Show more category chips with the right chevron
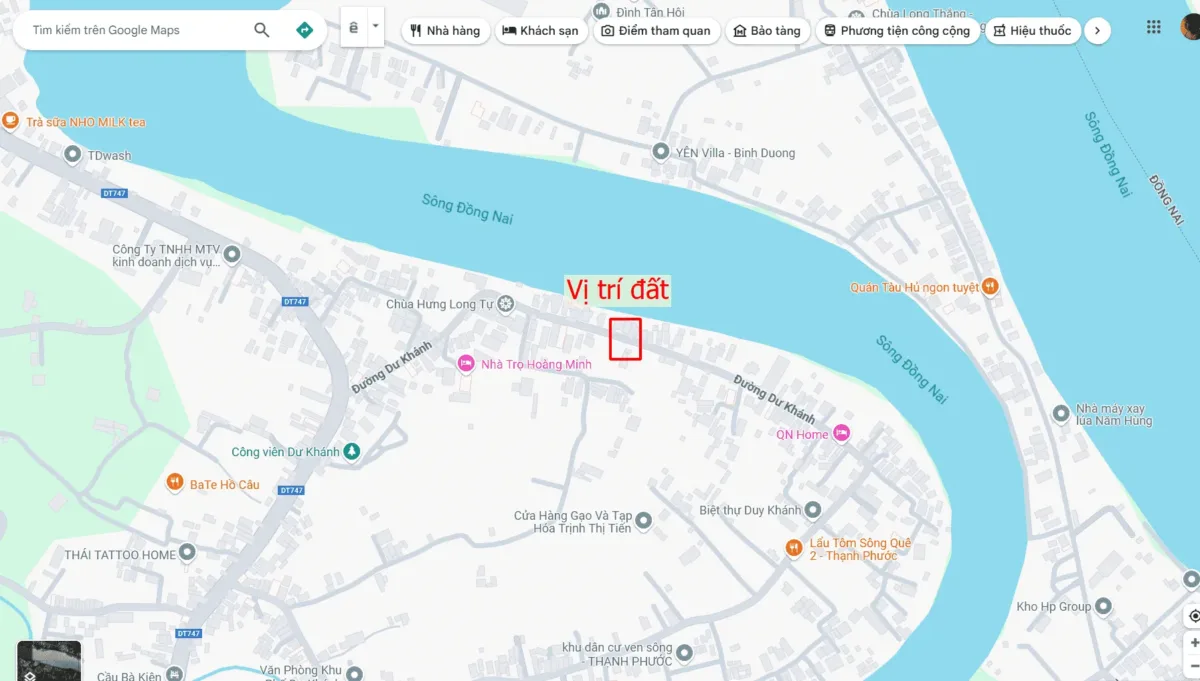The width and height of the screenshot is (1200, 681). (1097, 31)
